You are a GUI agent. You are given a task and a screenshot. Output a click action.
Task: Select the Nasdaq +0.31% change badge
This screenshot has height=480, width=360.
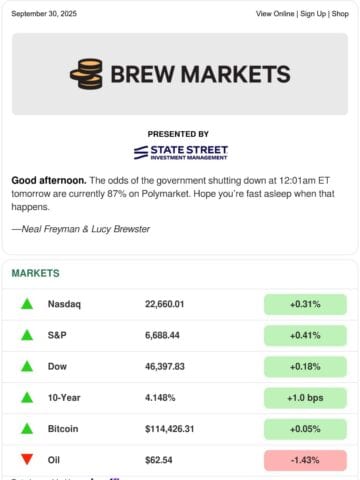point(305,304)
